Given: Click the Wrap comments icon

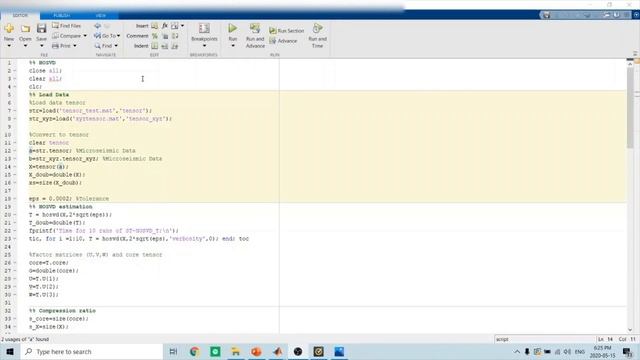Looking at the screenshot, I should (175, 36).
